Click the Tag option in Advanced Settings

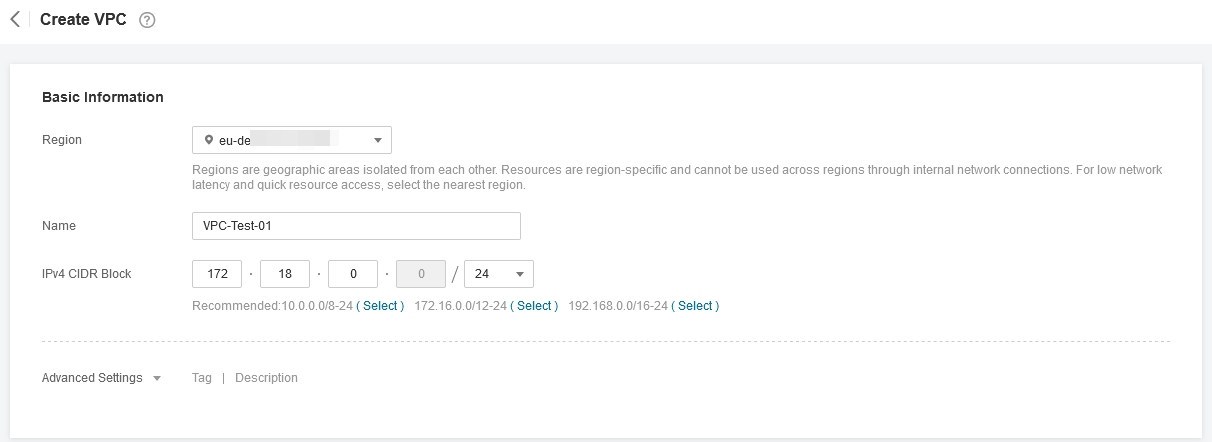202,378
